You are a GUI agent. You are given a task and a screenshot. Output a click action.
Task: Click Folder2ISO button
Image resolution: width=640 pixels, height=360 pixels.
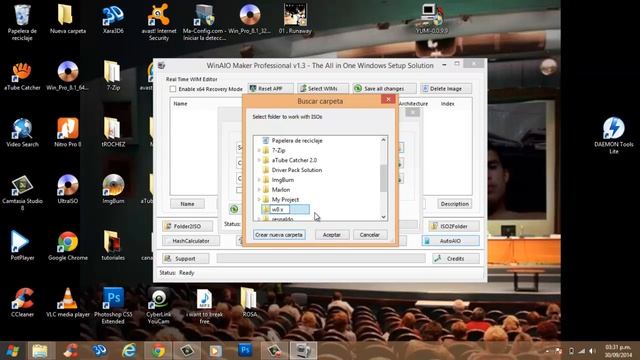(187, 226)
